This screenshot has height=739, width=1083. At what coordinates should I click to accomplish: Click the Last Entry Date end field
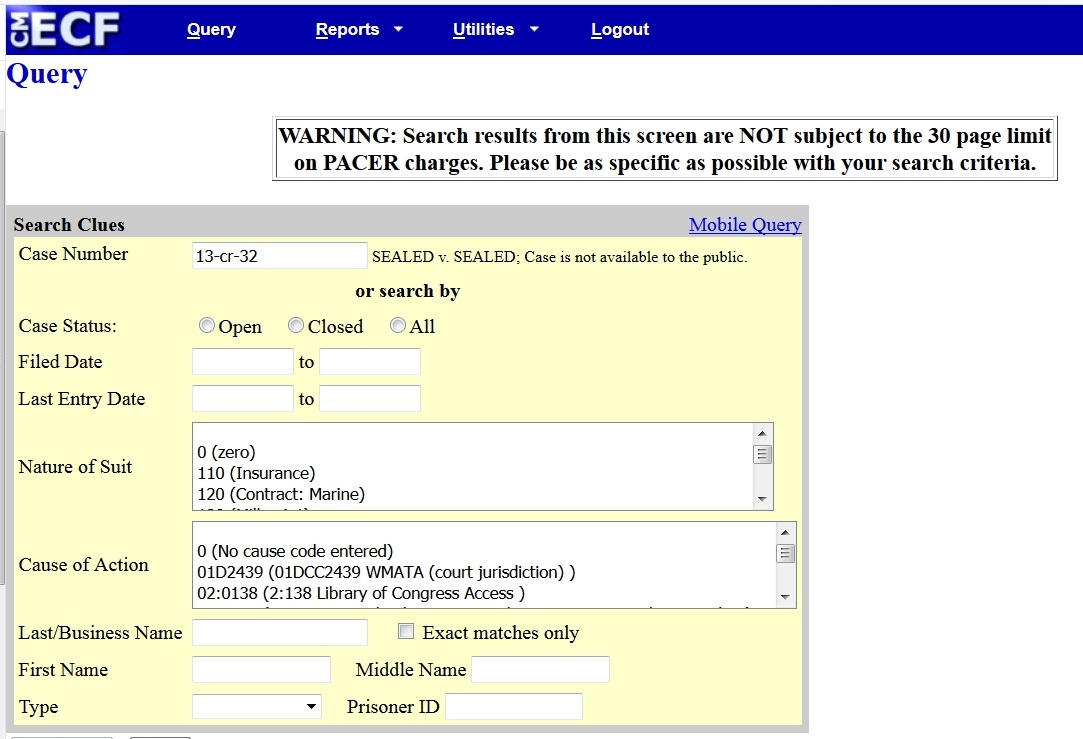(x=369, y=399)
